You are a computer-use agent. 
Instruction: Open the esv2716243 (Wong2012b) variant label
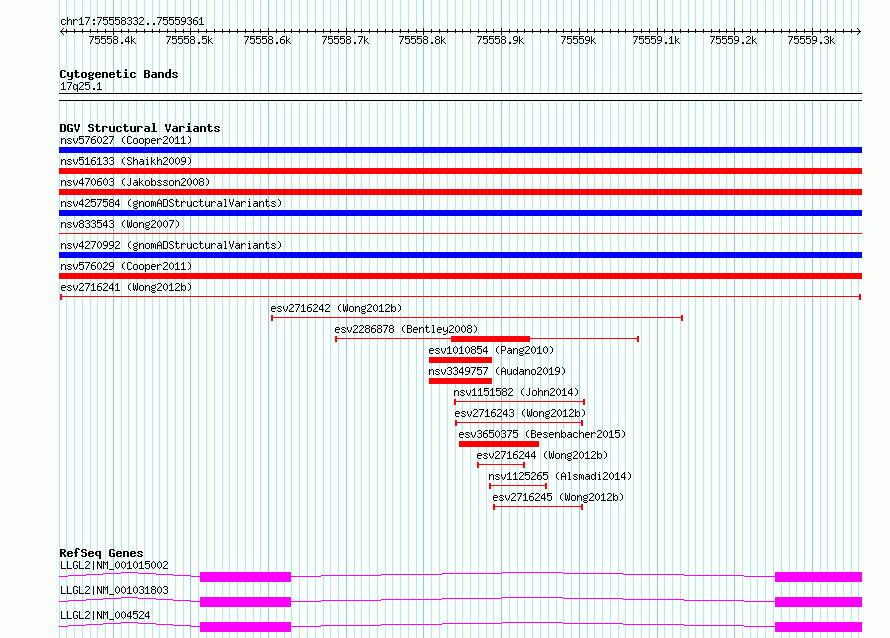click(x=520, y=413)
